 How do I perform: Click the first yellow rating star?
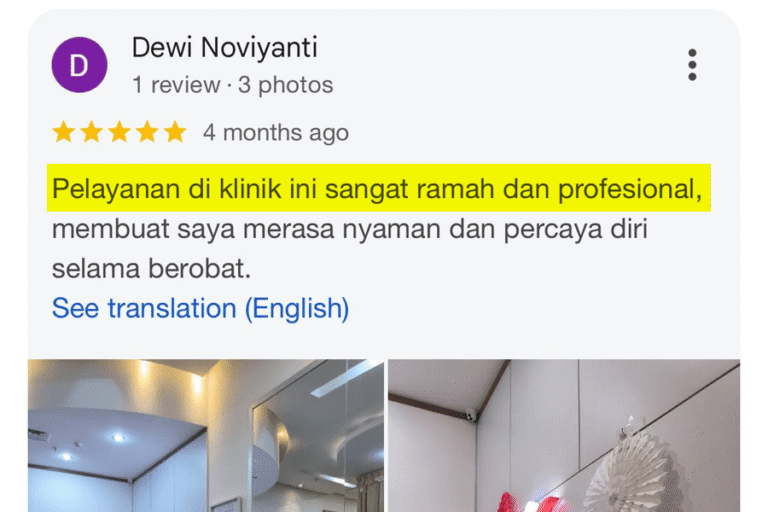(64, 132)
